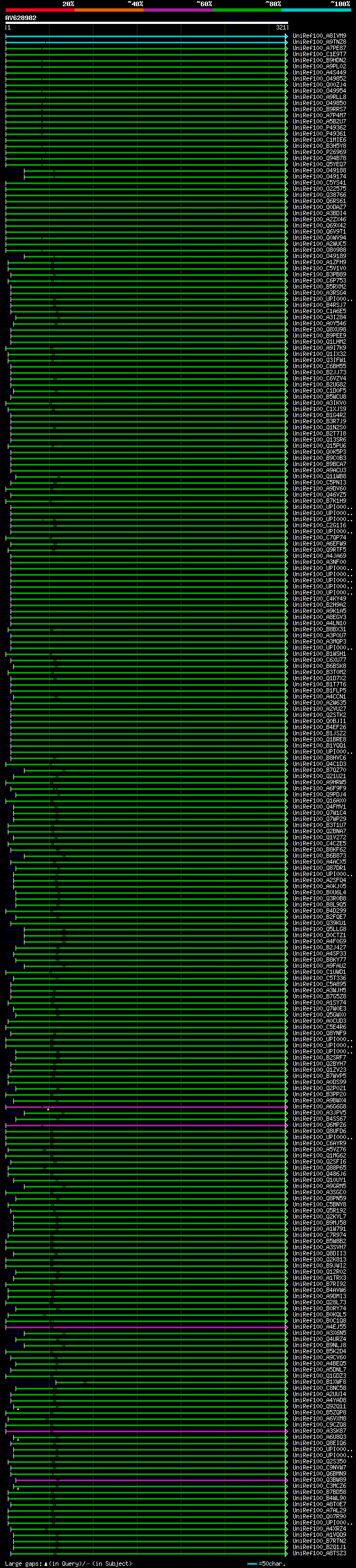356x1568 pixels.
Task: Select the UniRef100_Q92Q11 label
Action: pyautogui.click(x=319, y=1407)
